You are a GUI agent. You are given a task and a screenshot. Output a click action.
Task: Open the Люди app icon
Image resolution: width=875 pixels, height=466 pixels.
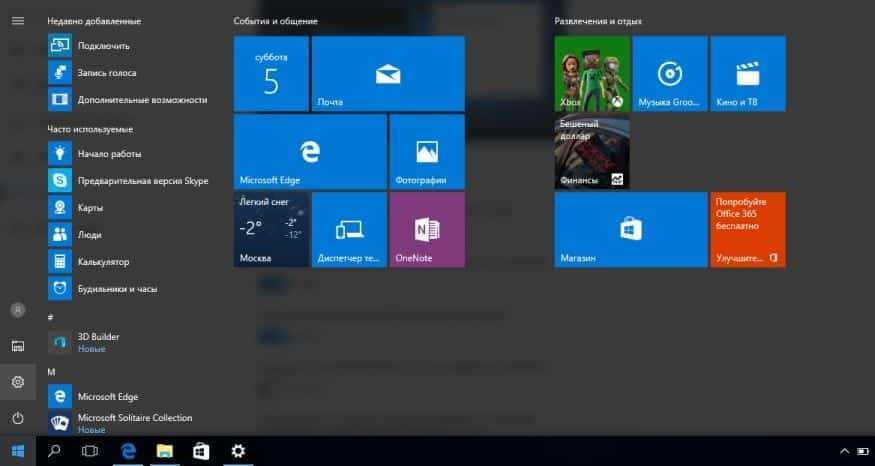coord(60,234)
